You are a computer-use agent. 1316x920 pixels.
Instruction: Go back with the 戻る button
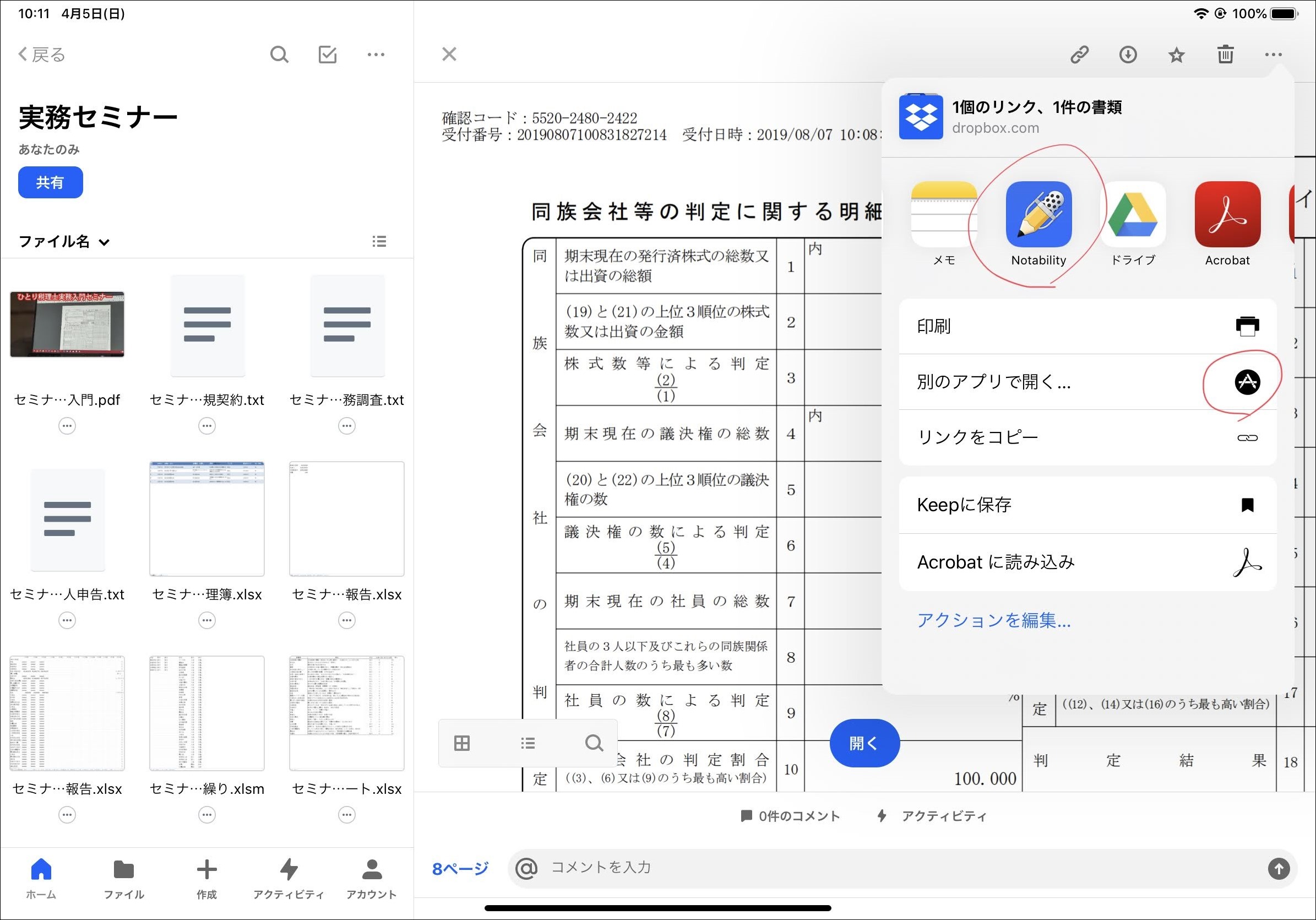(x=42, y=55)
